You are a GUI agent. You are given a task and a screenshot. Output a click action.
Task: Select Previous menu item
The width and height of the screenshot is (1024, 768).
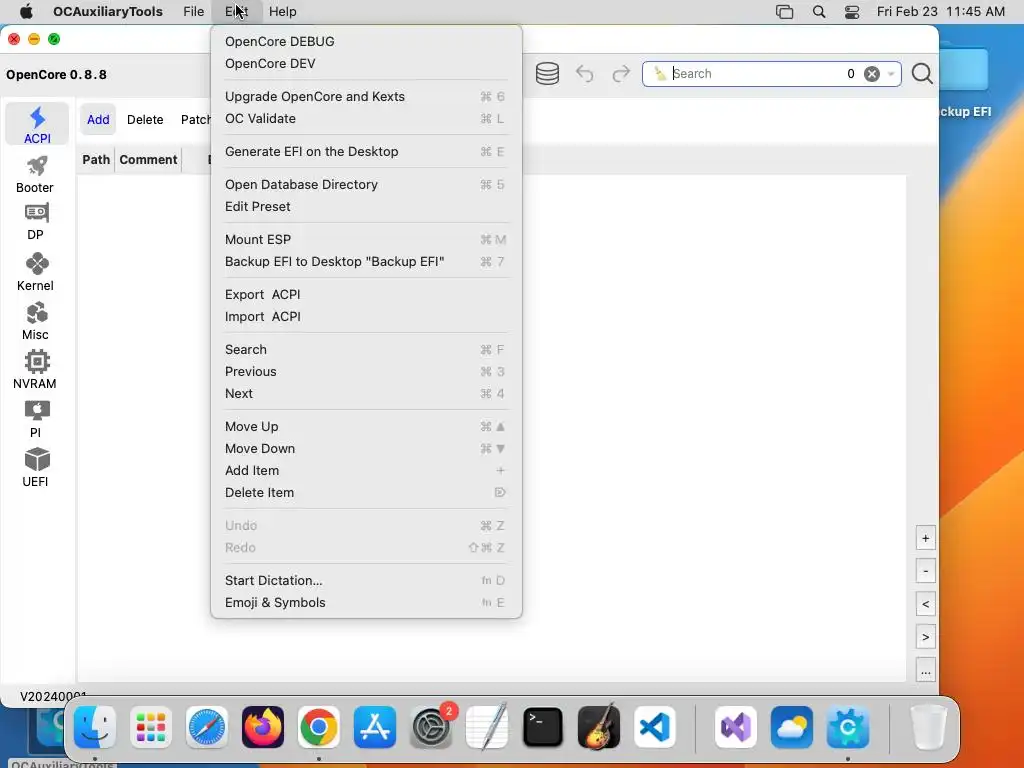click(366, 372)
